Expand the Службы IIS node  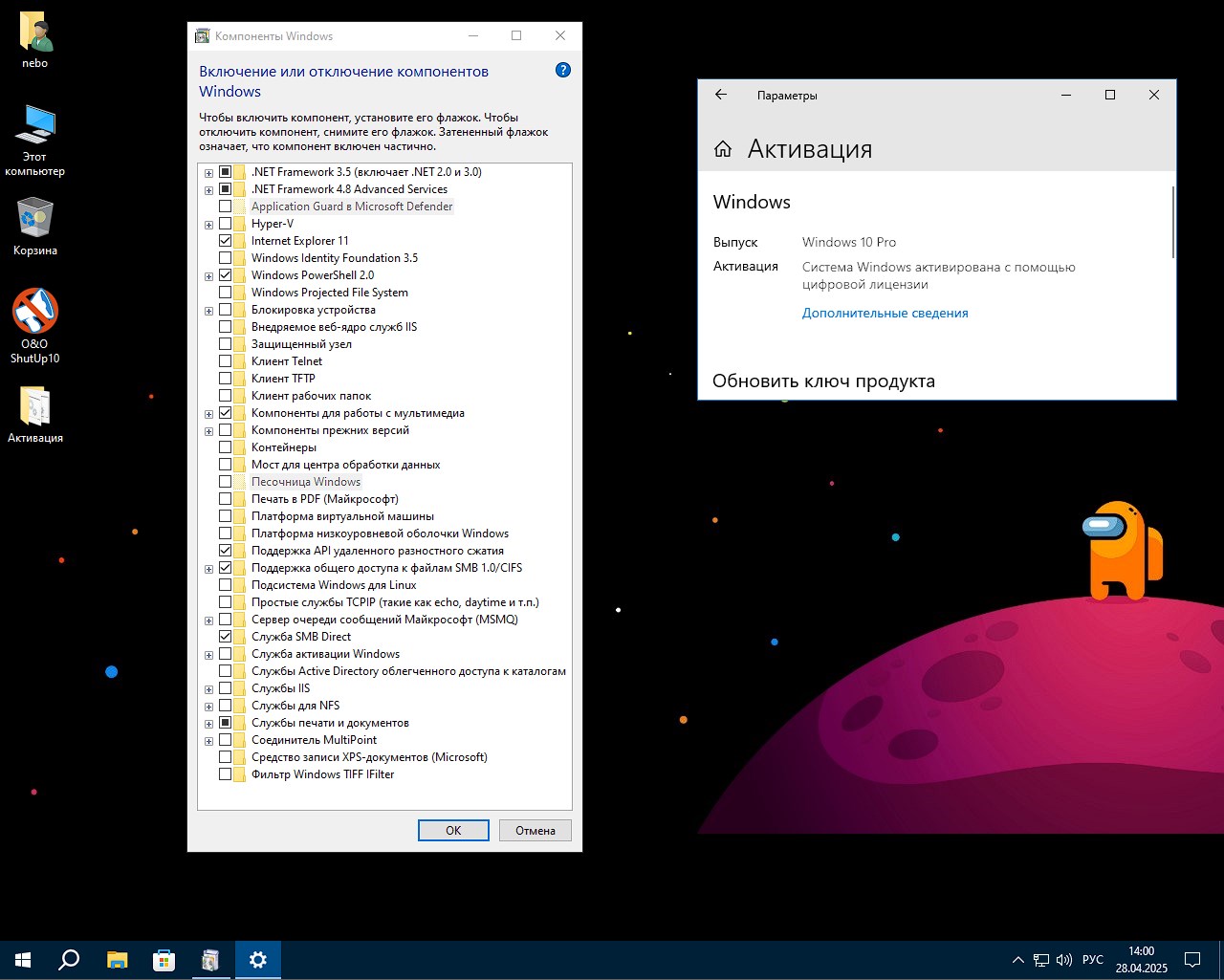pyautogui.click(x=208, y=688)
